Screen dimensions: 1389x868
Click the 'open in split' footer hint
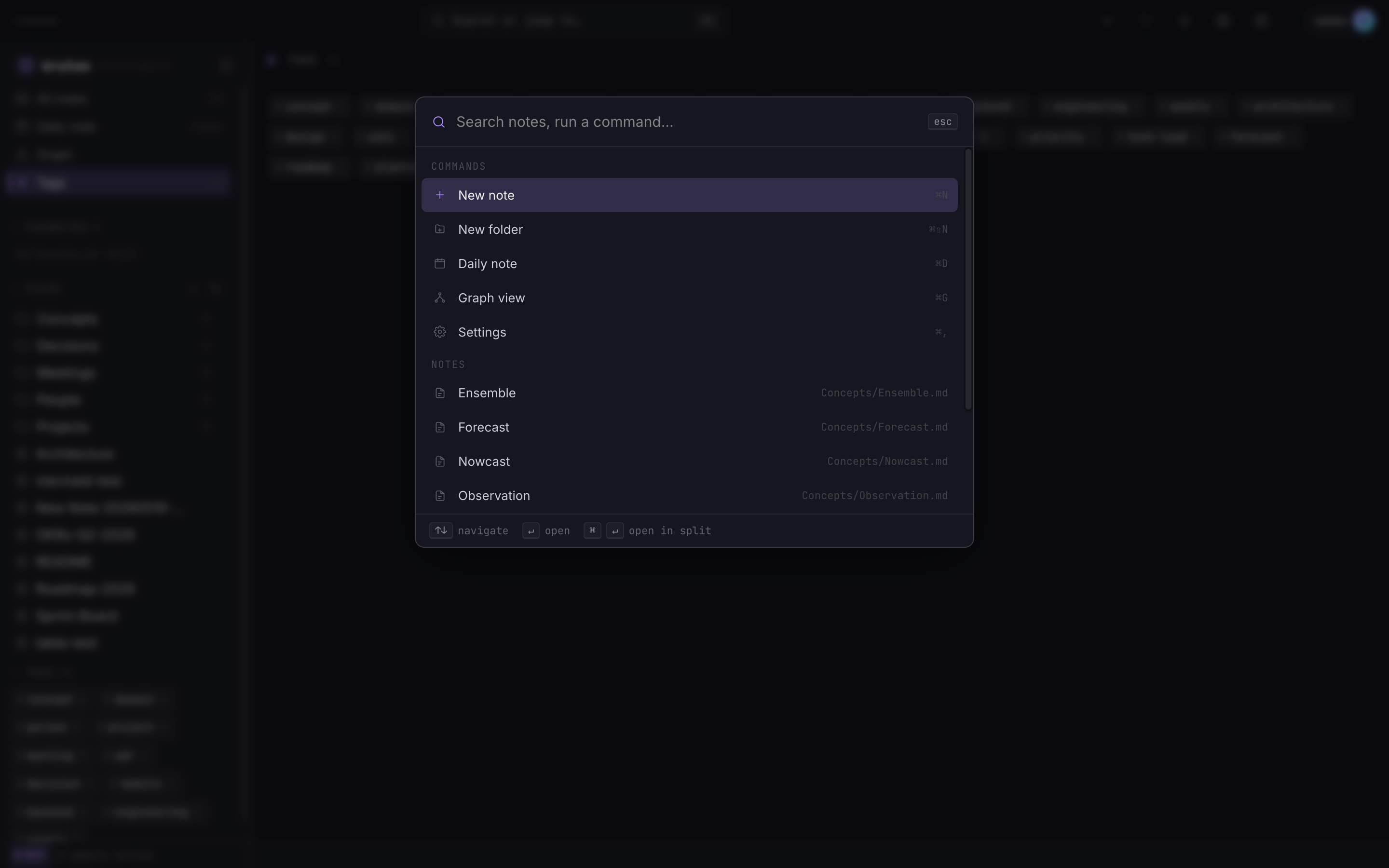coord(670,530)
